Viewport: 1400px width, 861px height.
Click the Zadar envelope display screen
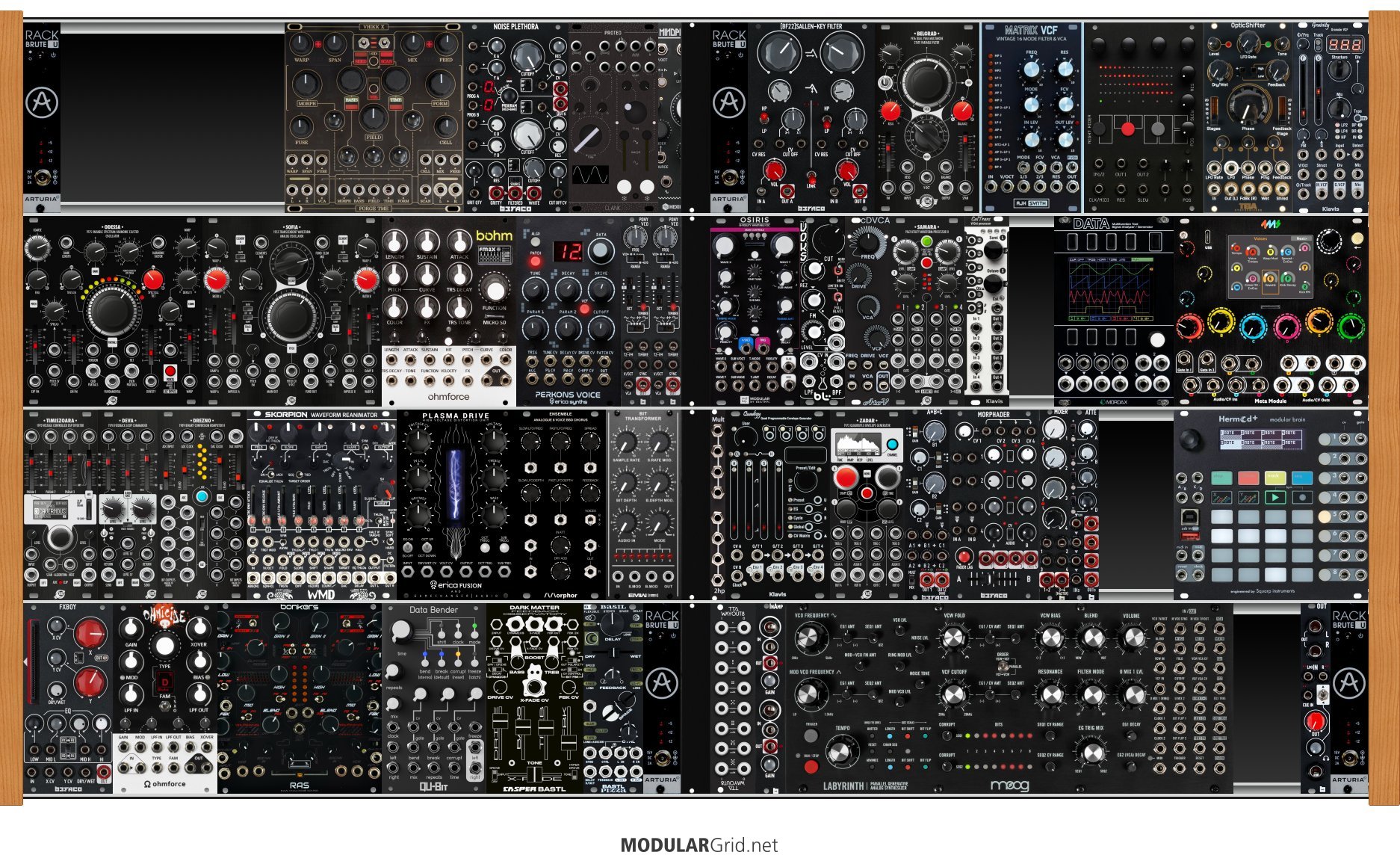click(x=858, y=444)
